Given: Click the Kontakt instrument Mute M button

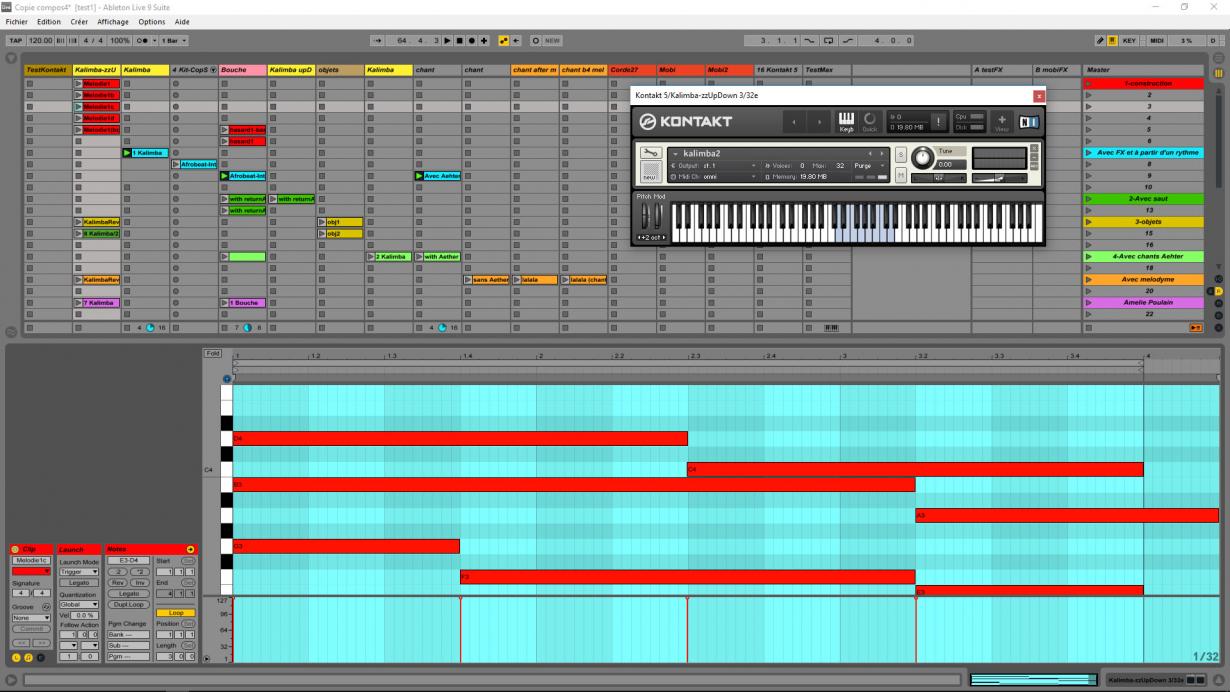Looking at the screenshot, I should (901, 176).
